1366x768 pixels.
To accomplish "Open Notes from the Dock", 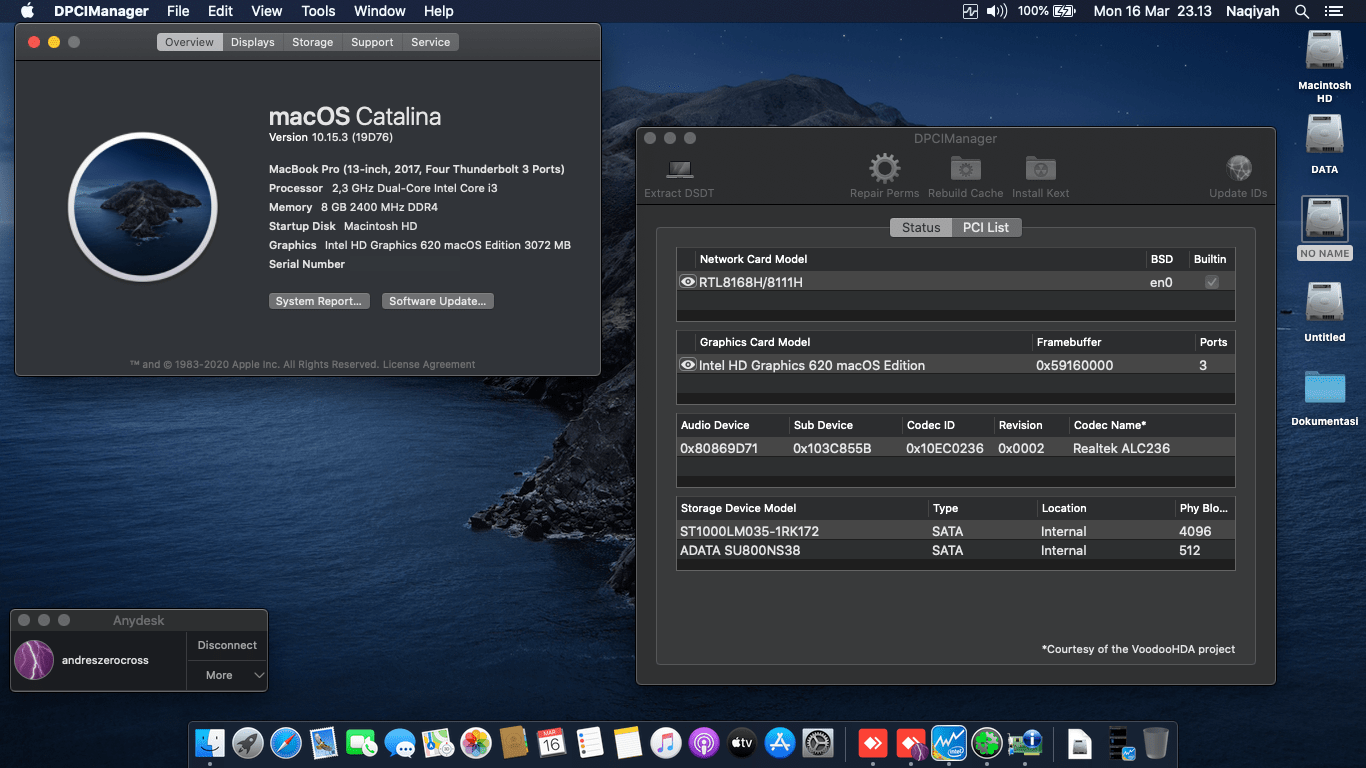I will [x=628, y=742].
